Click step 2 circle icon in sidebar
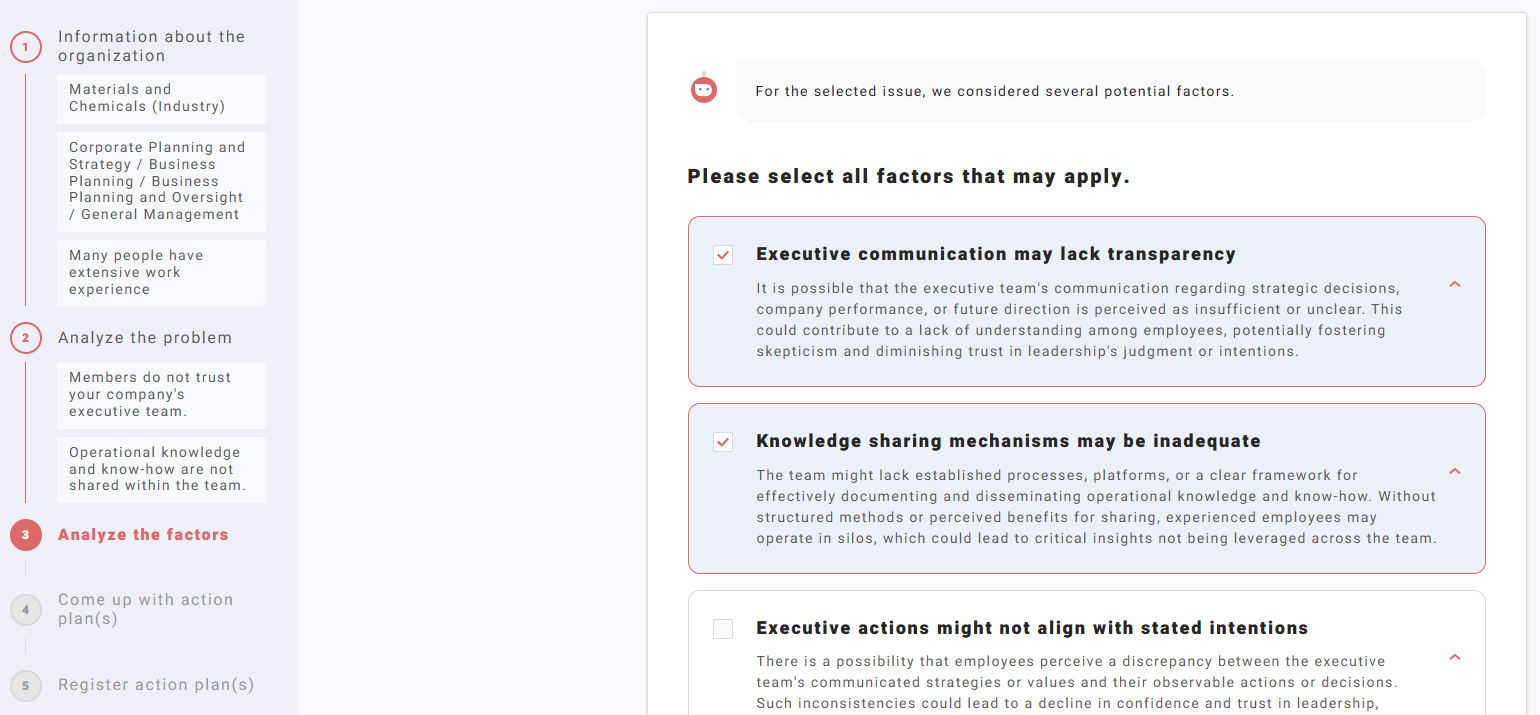This screenshot has height=715, width=1540. coord(26,338)
